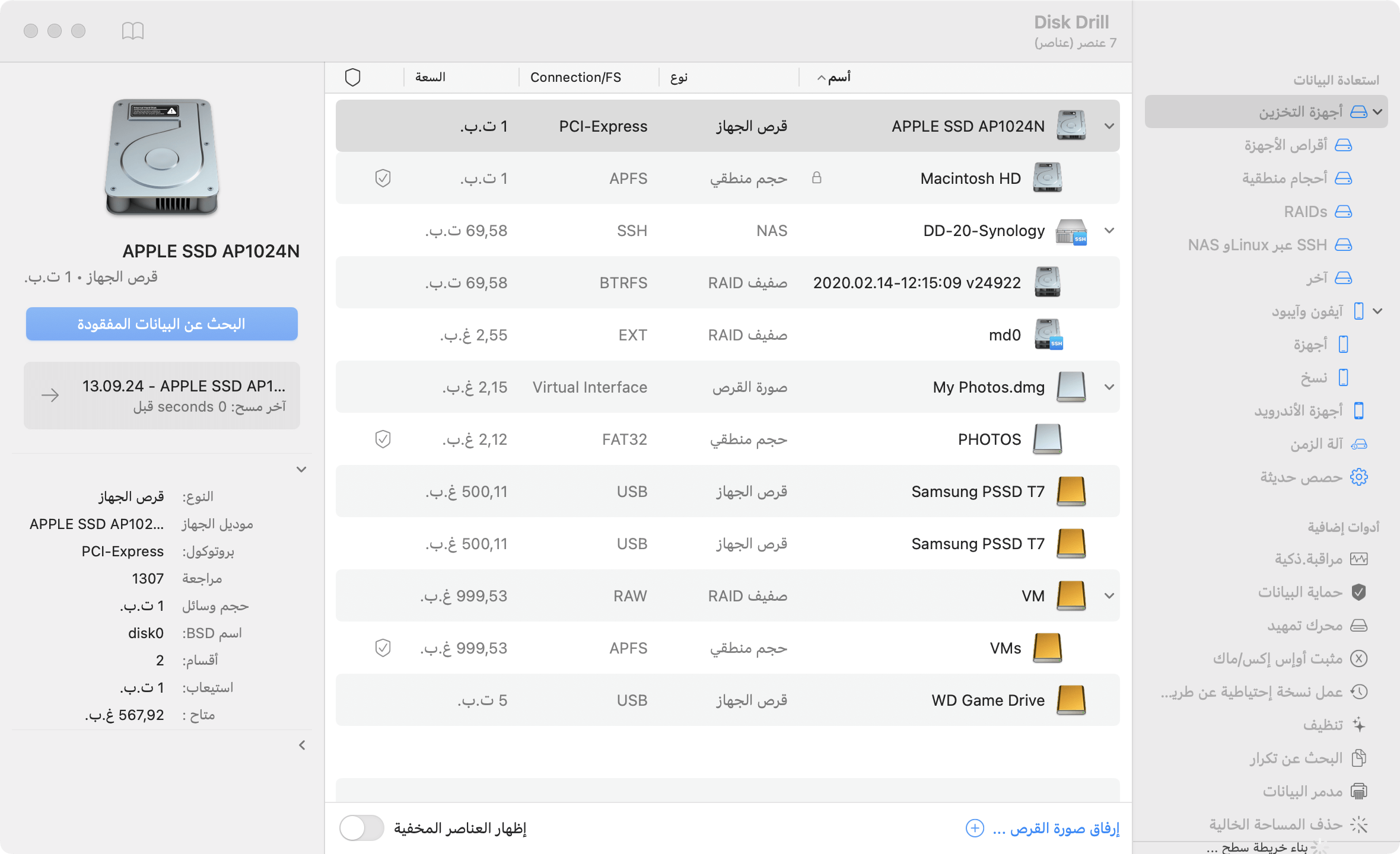Open NAS وLinux عبر SSH sidebar item

pyautogui.click(x=1269, y=244)
